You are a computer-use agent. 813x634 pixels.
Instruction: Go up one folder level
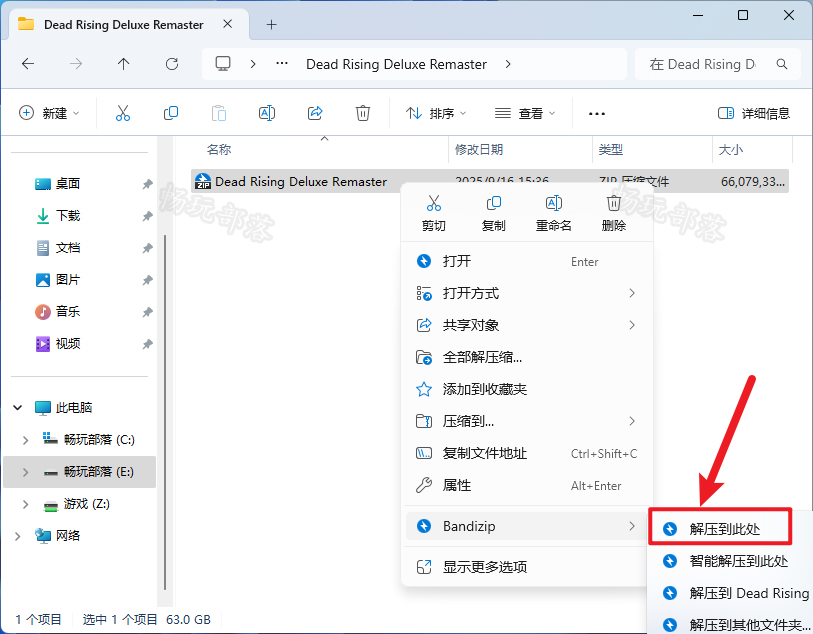point(123,64)
